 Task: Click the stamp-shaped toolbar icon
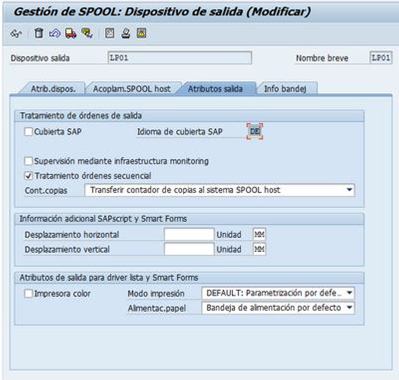click(x=126, y=33)
